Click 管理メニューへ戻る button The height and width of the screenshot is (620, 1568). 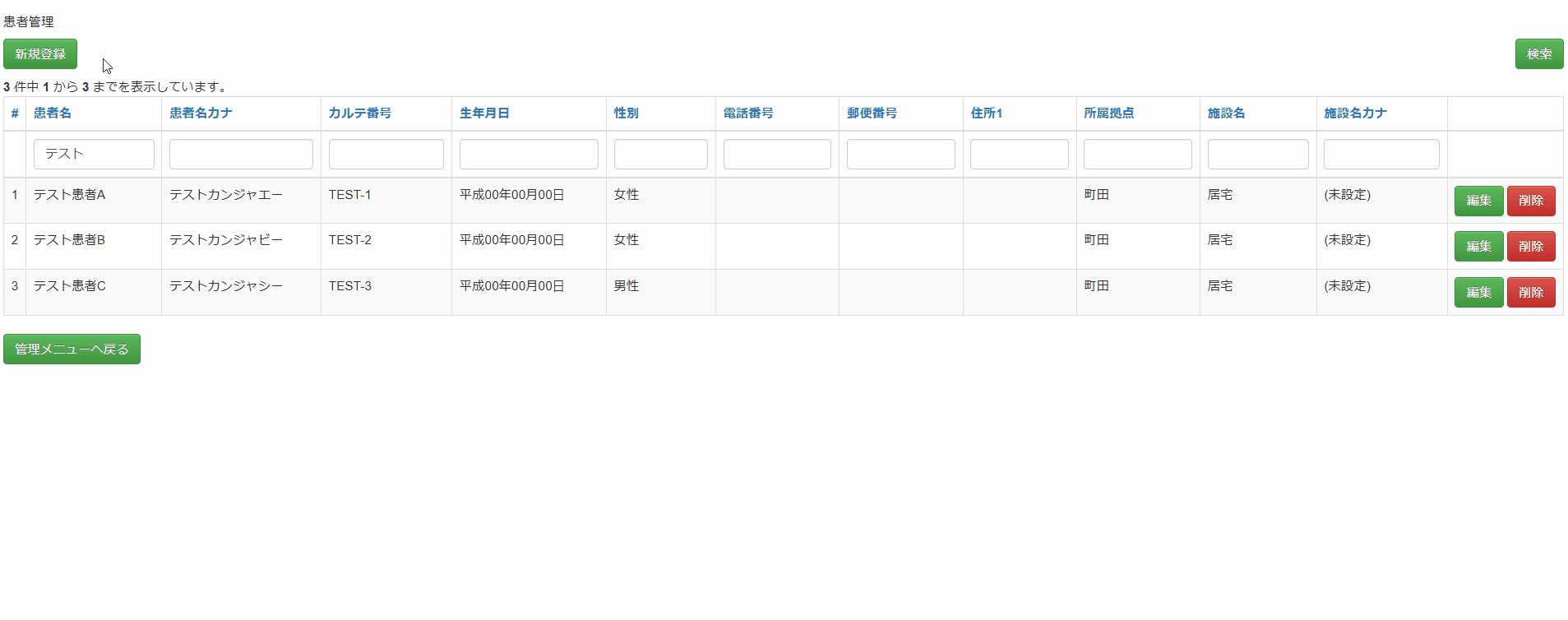(x=72, y=349)
